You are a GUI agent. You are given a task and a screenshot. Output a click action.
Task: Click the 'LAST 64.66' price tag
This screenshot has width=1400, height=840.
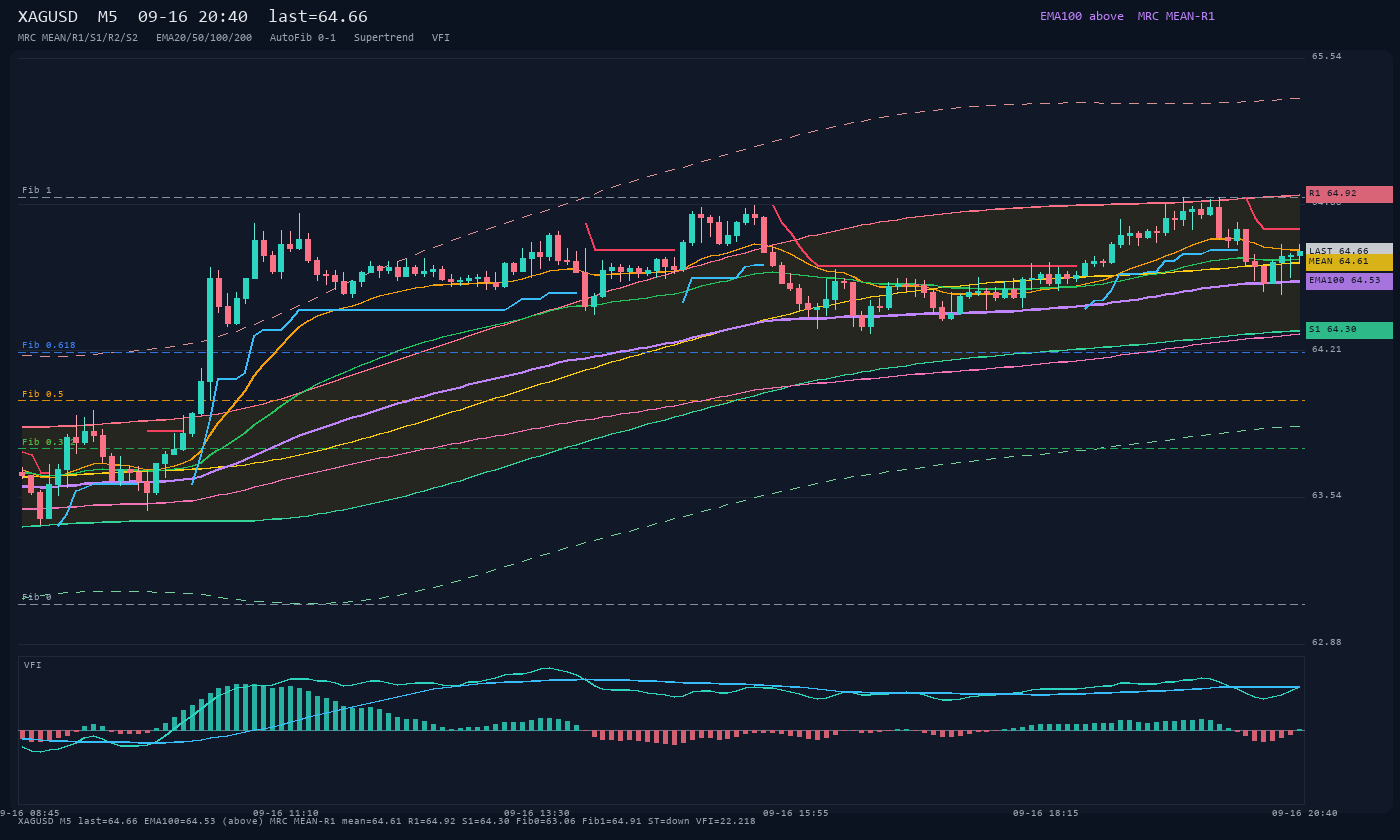pos(1349,251)
